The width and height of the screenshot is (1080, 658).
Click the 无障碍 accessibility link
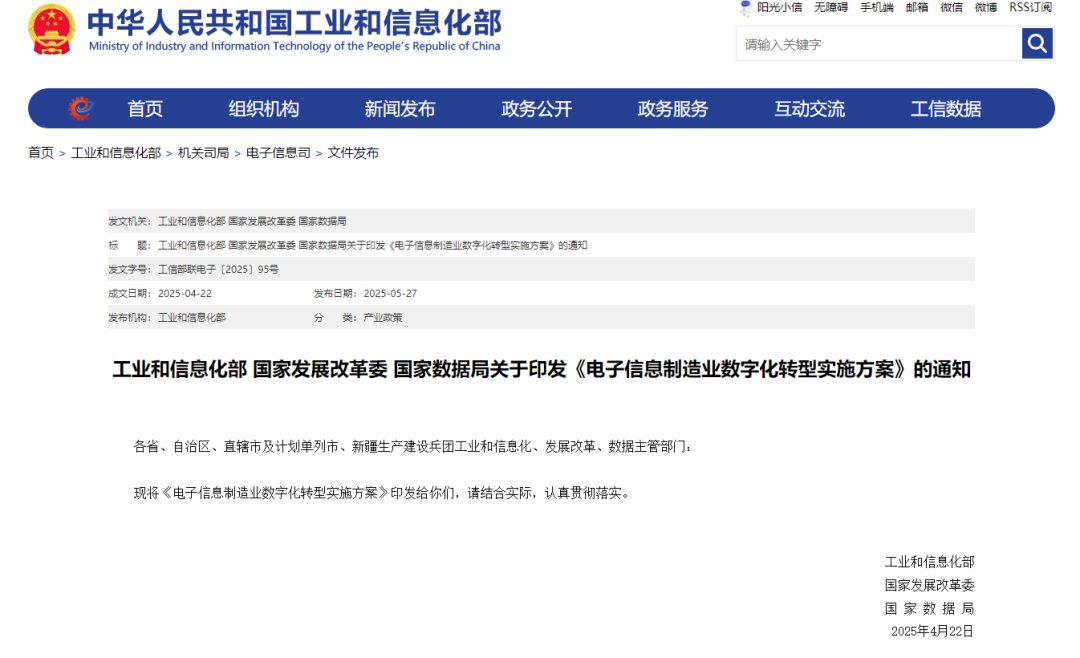(x=831, y=7)
